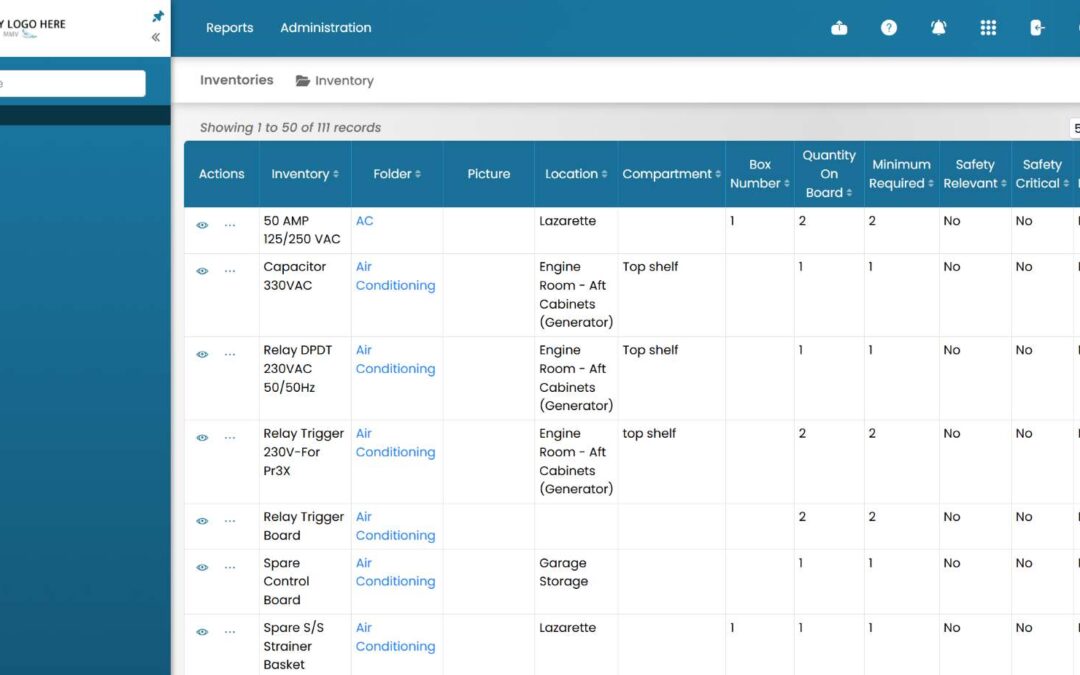Click the sidebar search input field

tap(72, 83)
